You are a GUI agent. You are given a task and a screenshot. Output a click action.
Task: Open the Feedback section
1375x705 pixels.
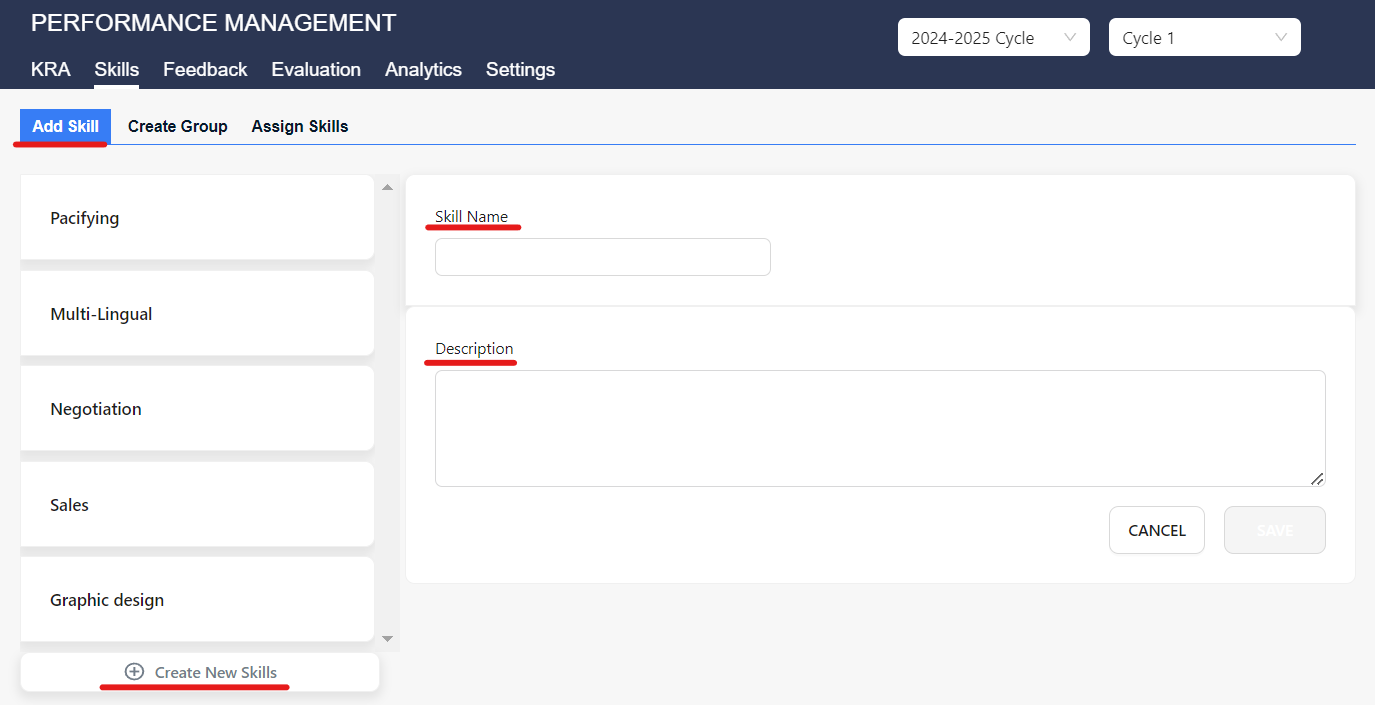[x=205, y=69]
